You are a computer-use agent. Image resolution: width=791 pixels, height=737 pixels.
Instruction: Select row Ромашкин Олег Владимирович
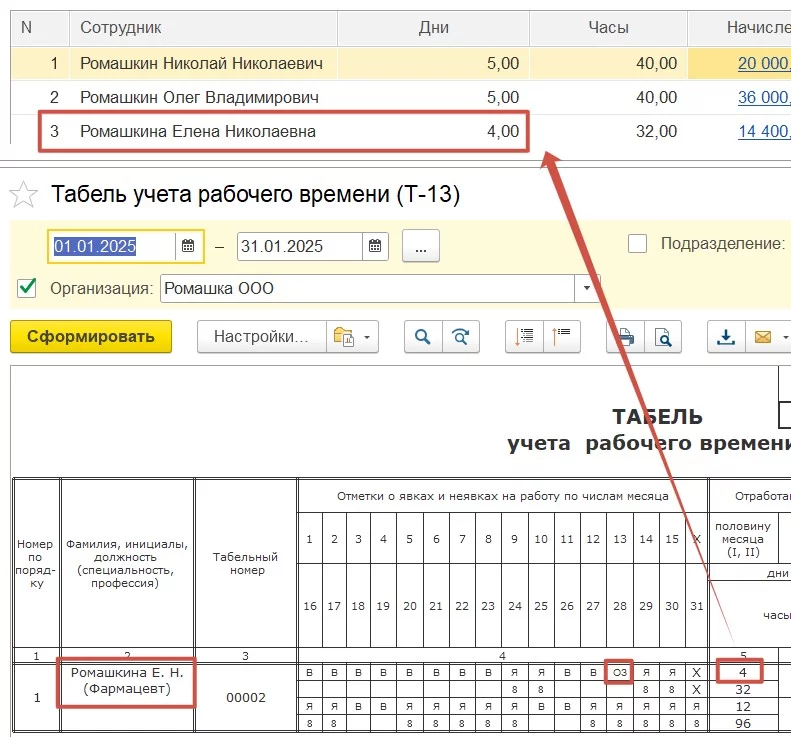point(401,97)
